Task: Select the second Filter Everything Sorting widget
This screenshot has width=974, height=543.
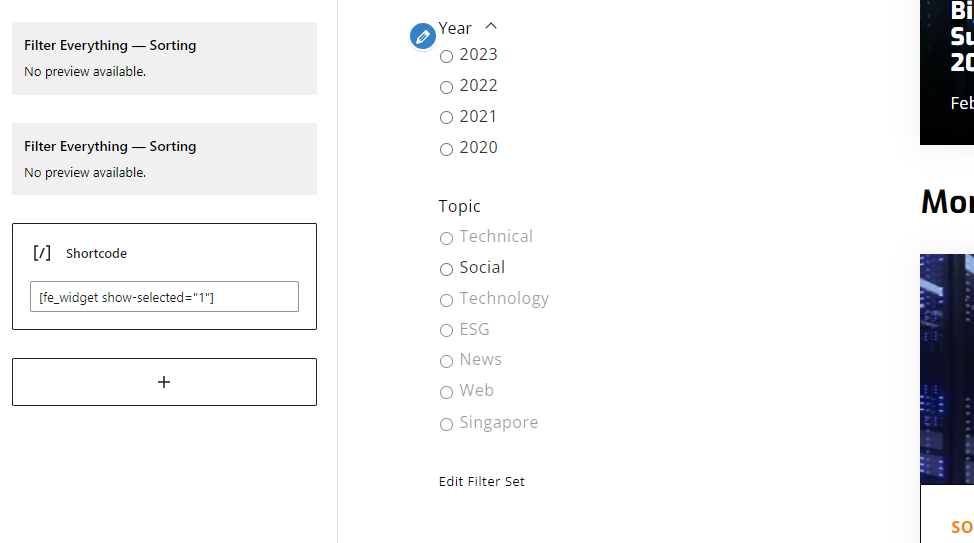Action: tap(164, 159)
